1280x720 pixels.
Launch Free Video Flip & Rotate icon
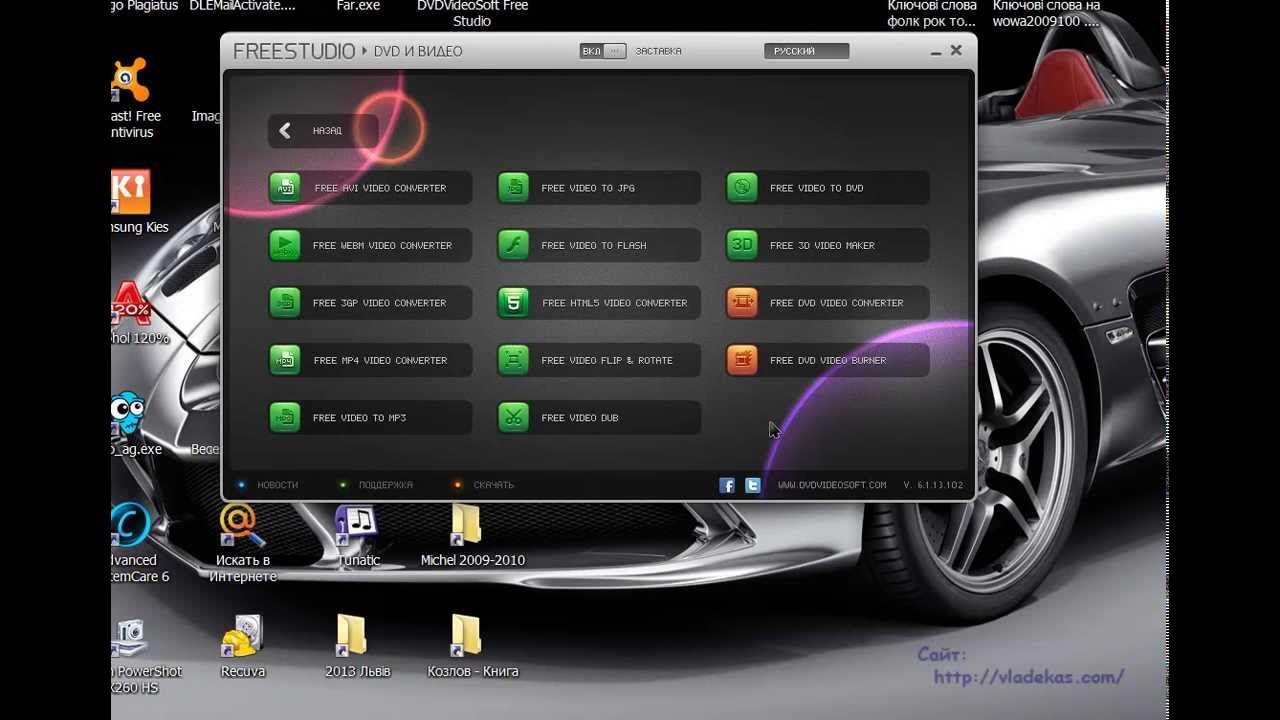click(514, 360)
